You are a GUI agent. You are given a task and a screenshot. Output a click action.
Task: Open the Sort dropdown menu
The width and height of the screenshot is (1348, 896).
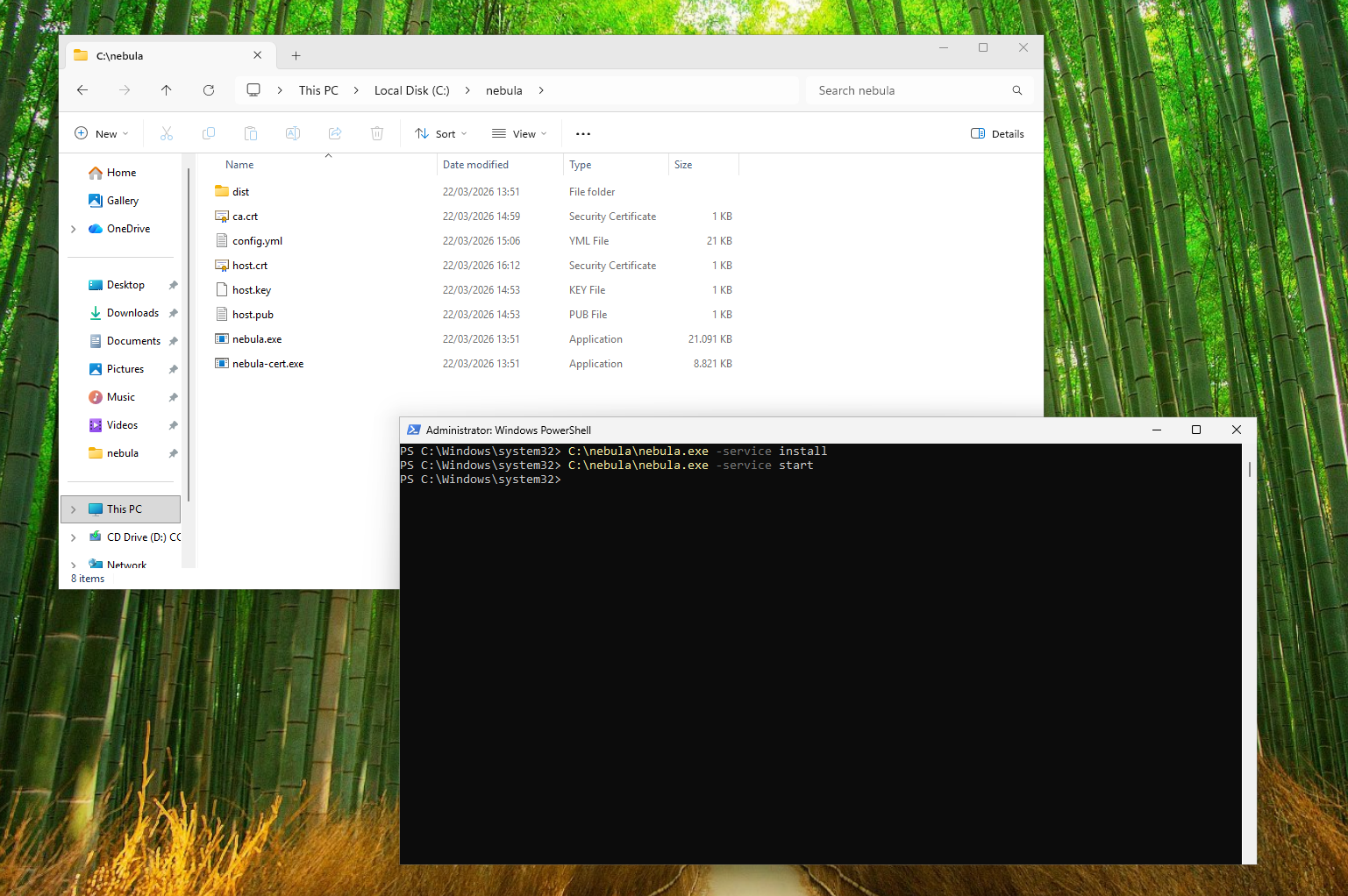pyautogui.click(x=441, y=133)
